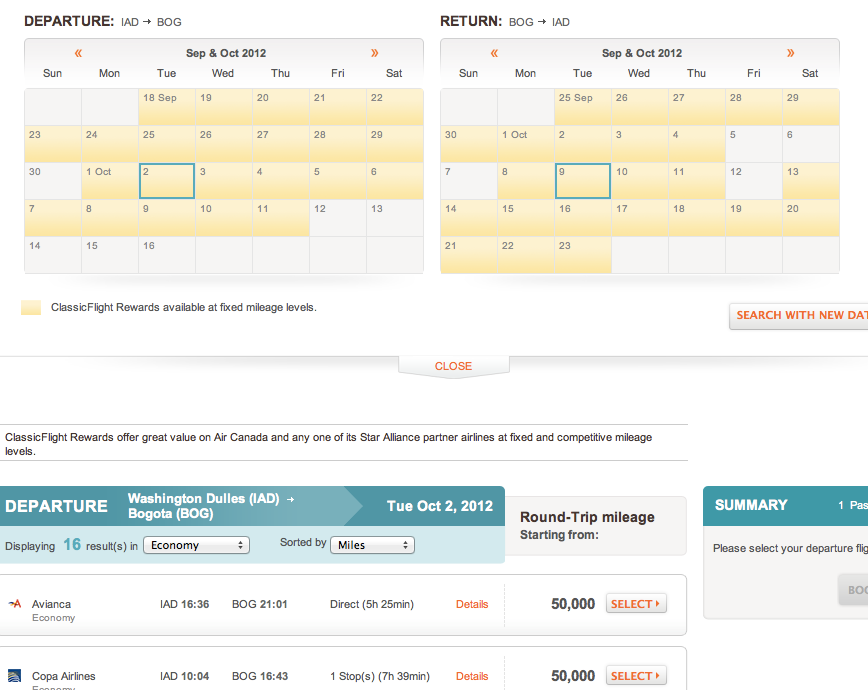Go to next dates in Departure calendar
The width and height of the screenshot is (868, 690).
pyautogui.click(x=375, y=53)
